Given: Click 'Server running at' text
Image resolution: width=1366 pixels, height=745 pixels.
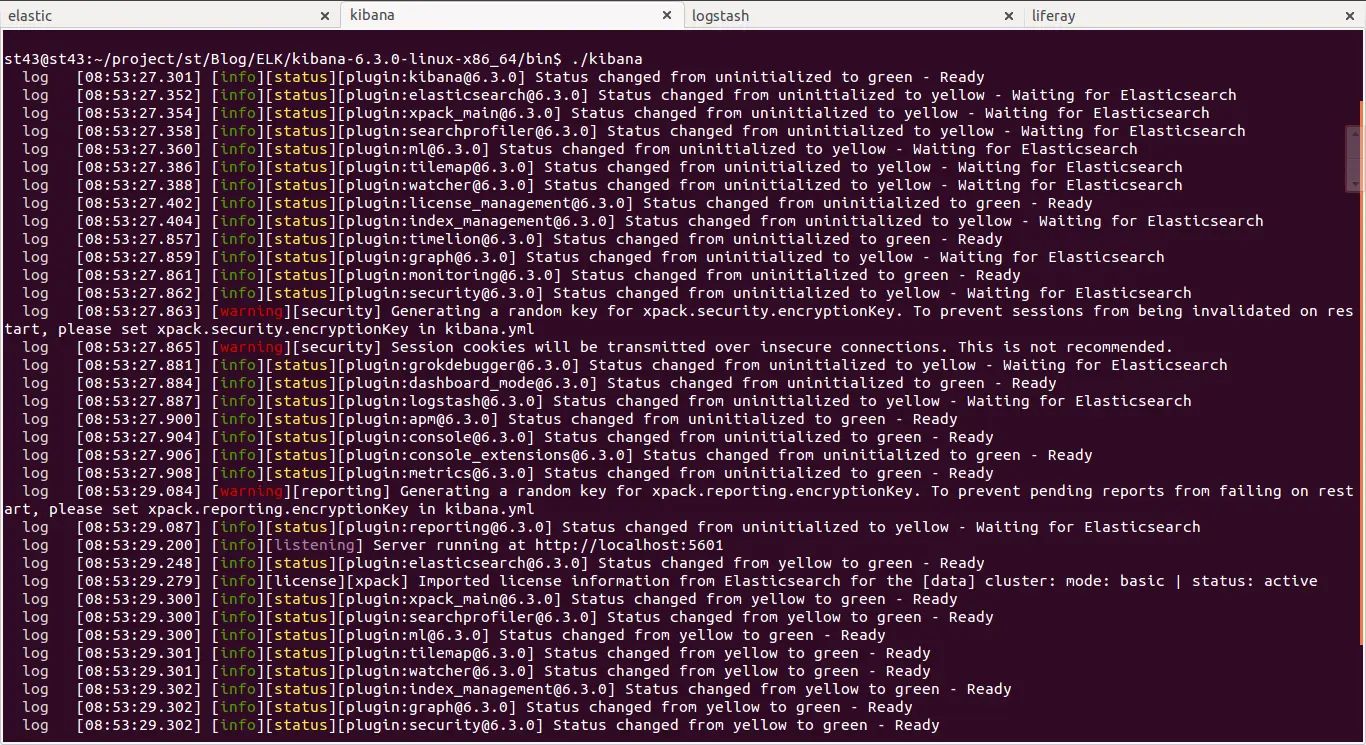Looking at the screenshot, I should click(451, 545).
